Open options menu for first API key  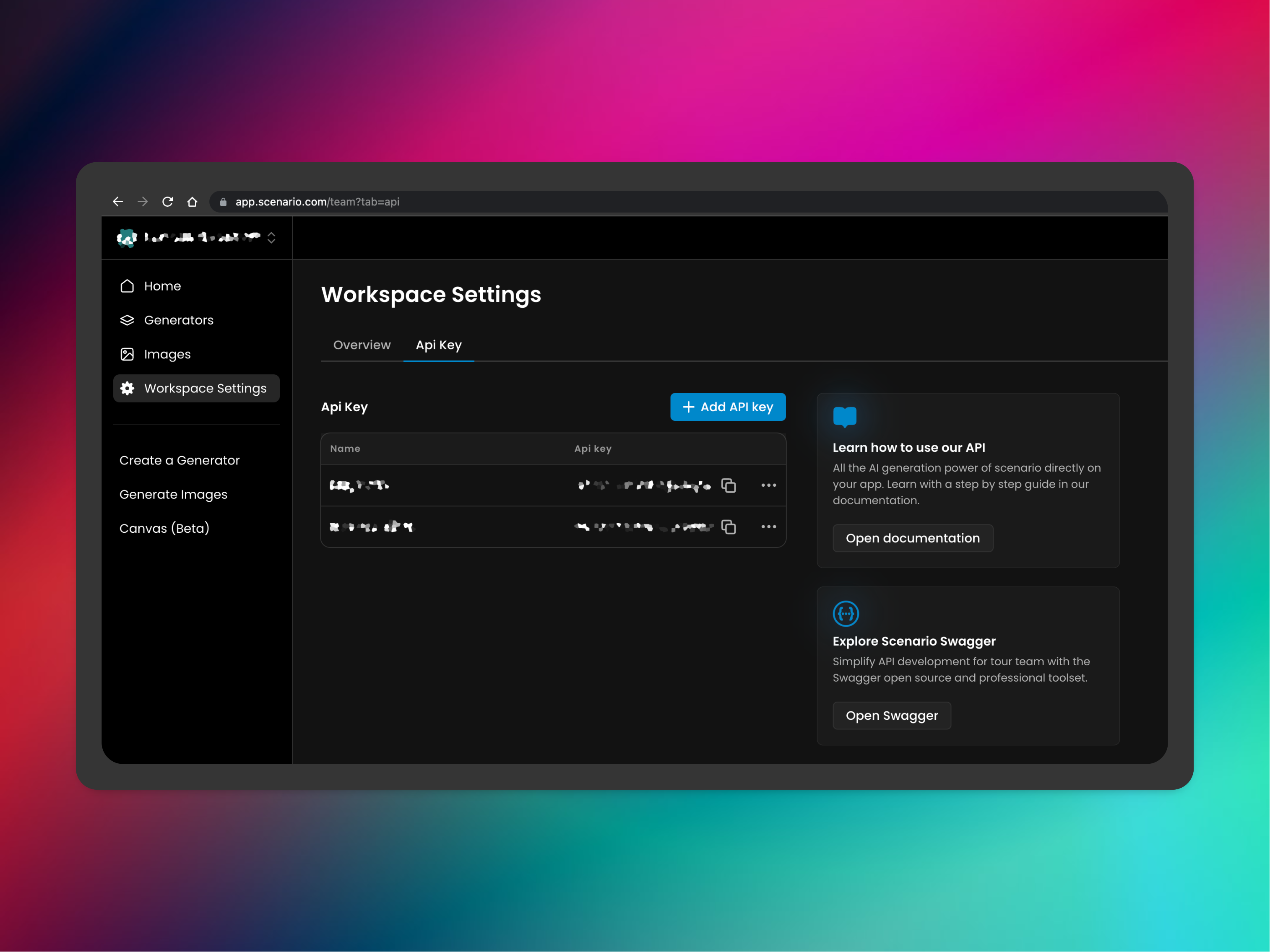(x=768, y=485)
